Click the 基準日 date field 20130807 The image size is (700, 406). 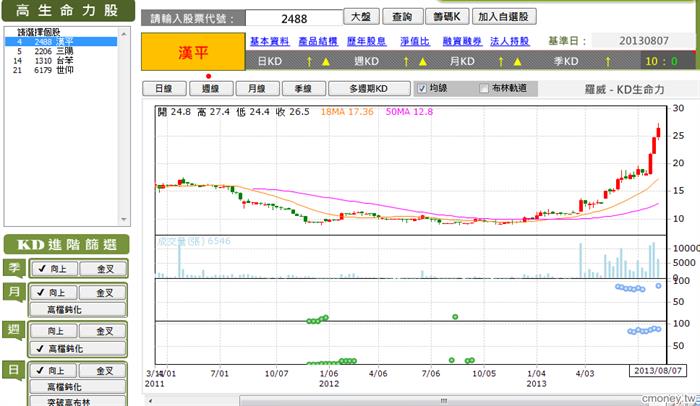(643, 41)
